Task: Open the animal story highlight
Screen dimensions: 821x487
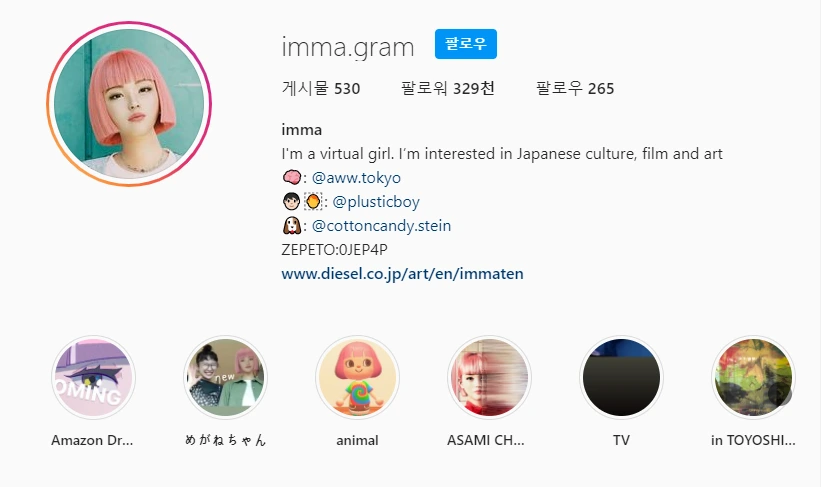Action: tap(358, 378)
